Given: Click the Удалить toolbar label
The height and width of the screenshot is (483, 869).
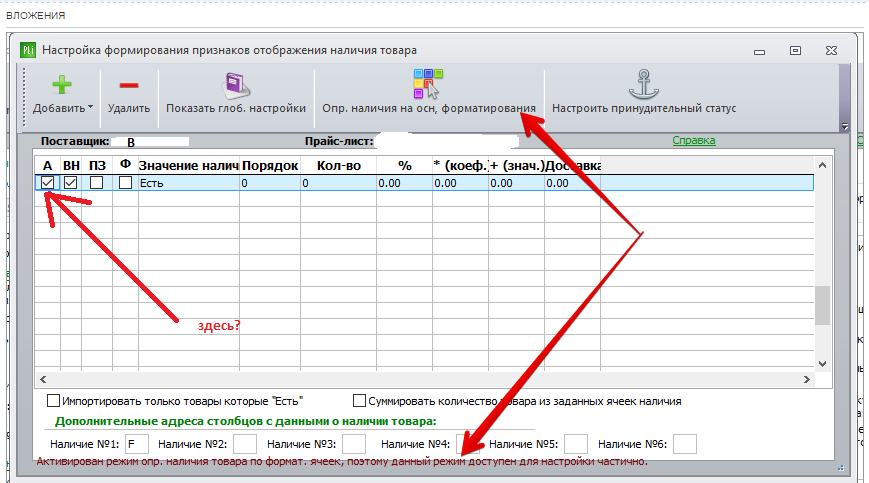Looking at the screenshot, I should click(x=129, y=108).
